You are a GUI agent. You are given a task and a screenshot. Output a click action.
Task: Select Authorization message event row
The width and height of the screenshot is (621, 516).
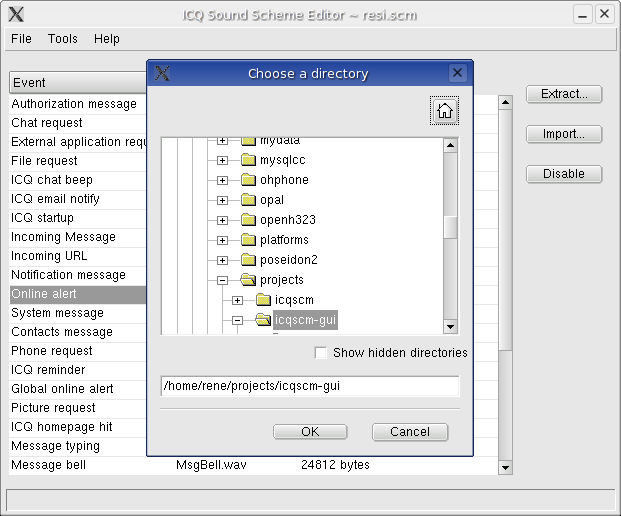pos(78,104)
